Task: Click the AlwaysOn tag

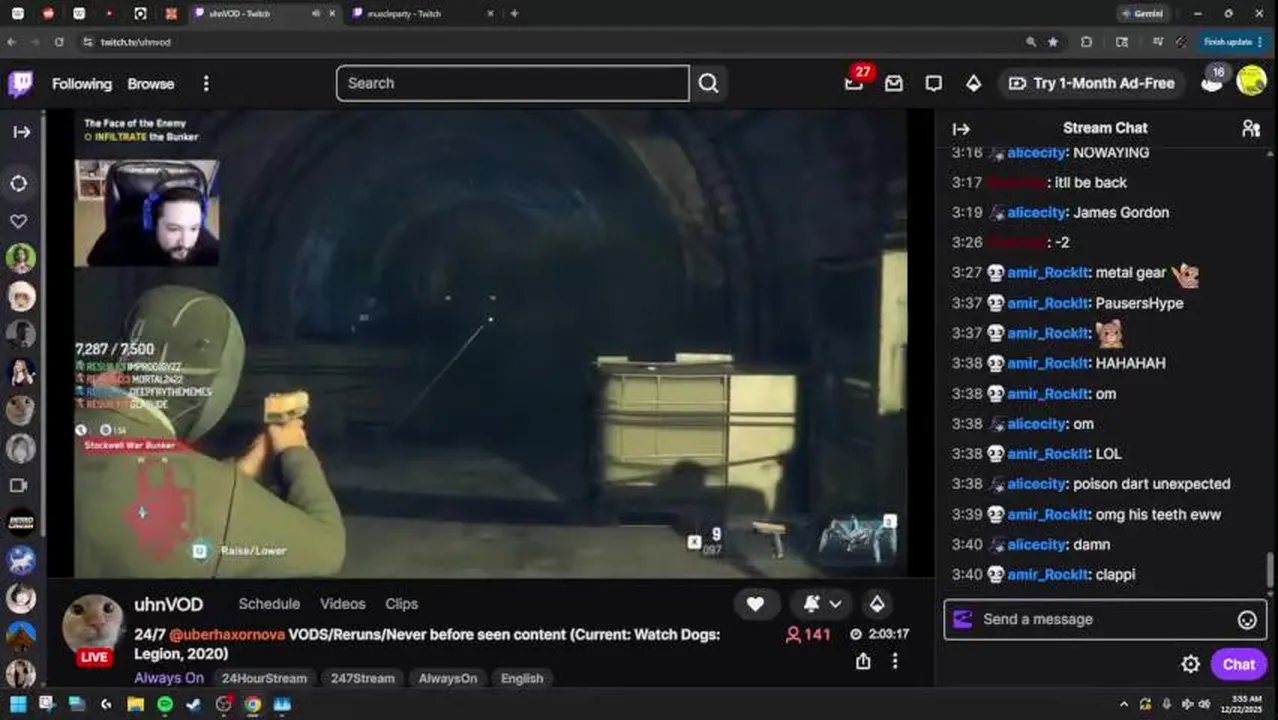Action: tap(447, 678)
